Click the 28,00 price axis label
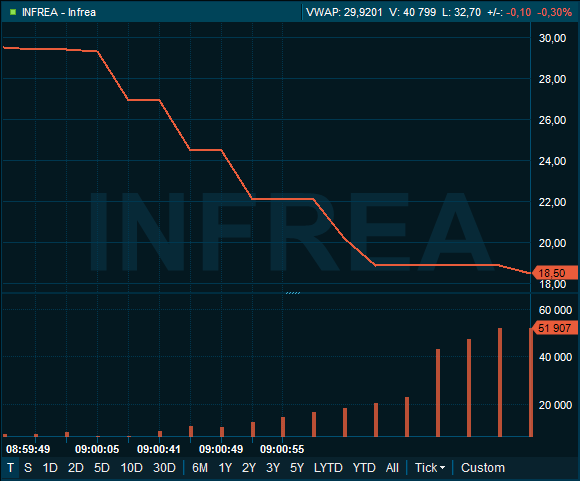 552,79
